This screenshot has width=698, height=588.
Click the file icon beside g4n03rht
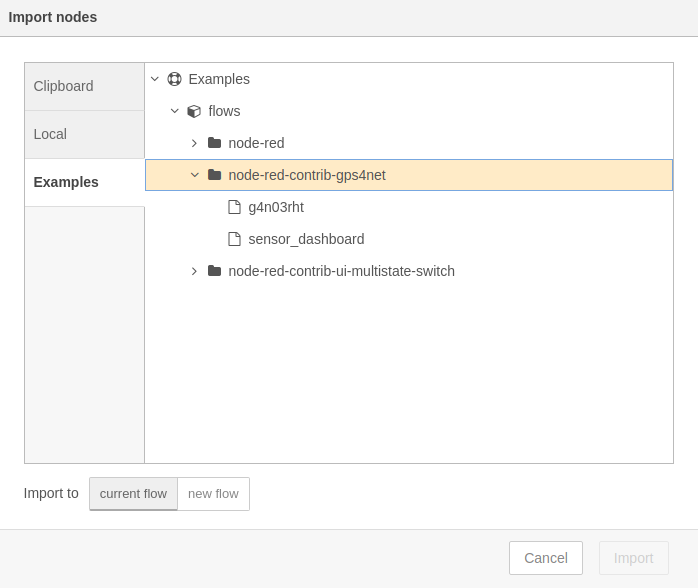click(x=235, y=207)
